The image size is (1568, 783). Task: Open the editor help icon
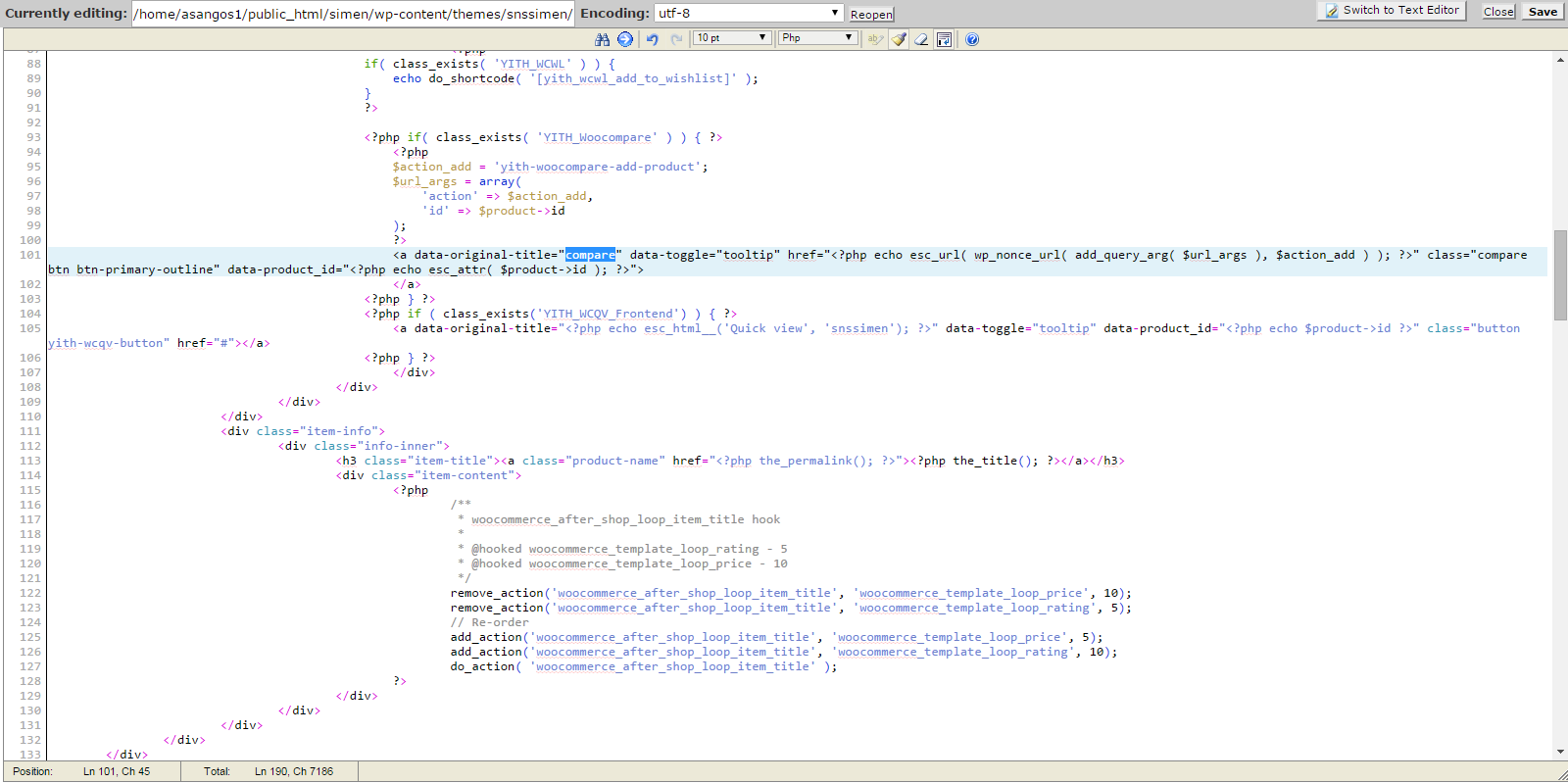coord(971,39)
